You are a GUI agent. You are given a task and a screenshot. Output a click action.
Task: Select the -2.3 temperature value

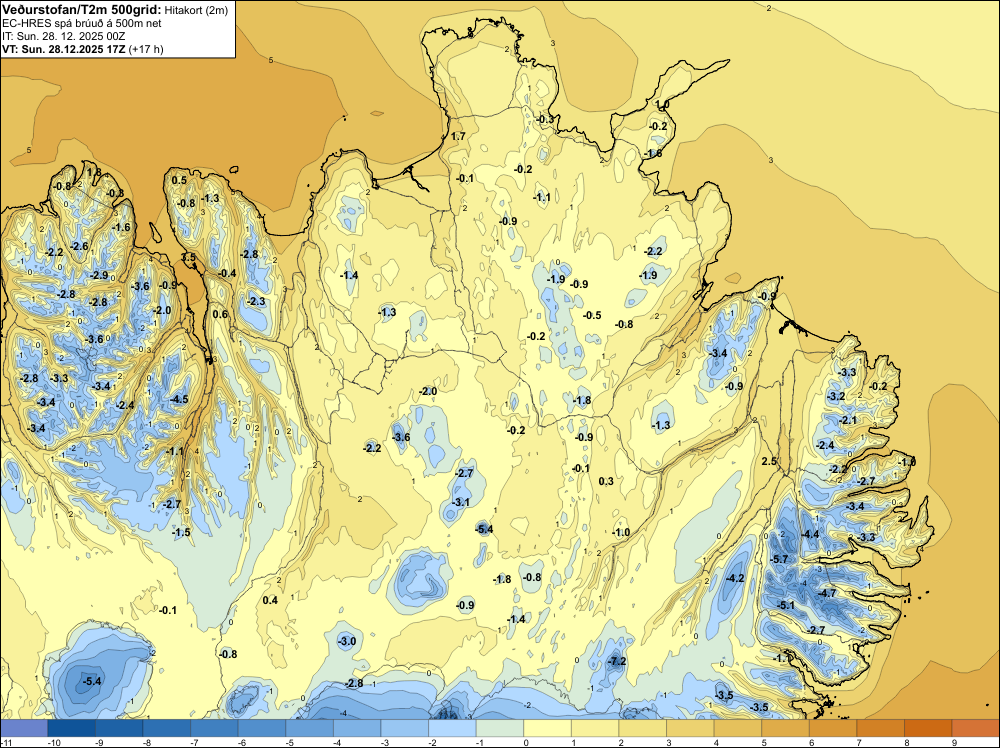(x=256, y=301)
